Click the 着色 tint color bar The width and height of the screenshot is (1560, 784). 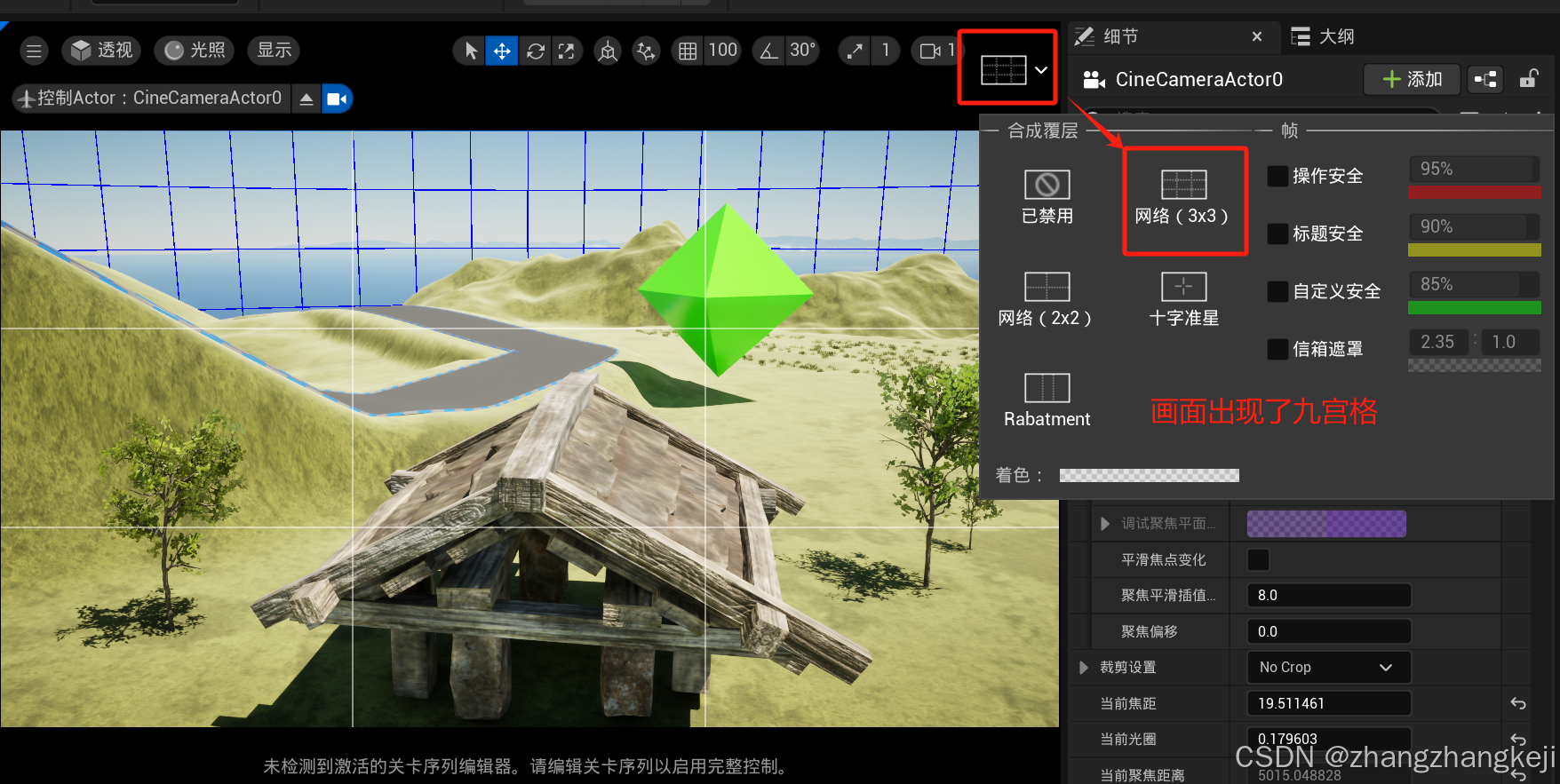(x=1149, y=475)
